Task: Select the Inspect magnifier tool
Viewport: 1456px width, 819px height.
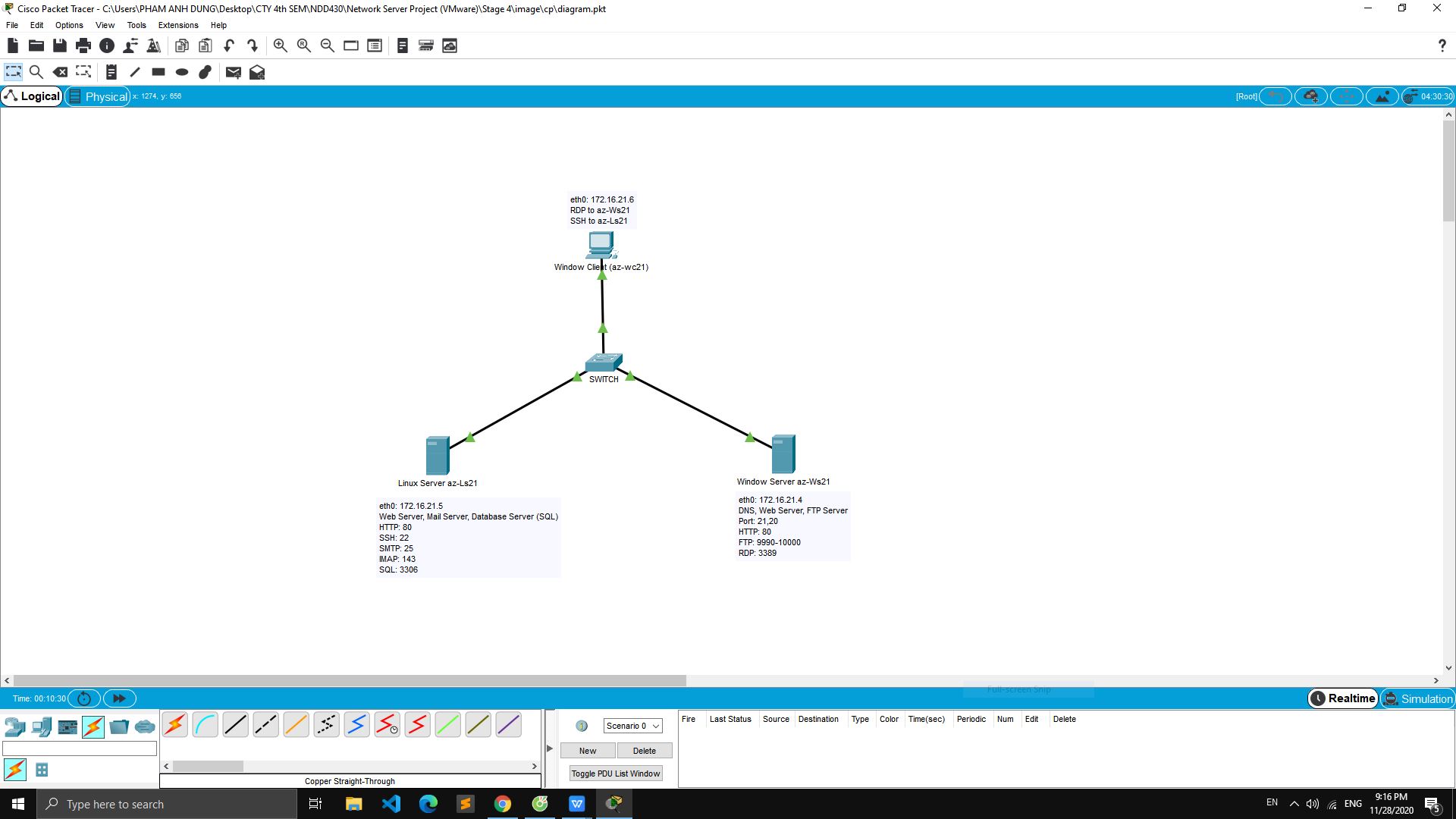Action: [x=36, y=72]
